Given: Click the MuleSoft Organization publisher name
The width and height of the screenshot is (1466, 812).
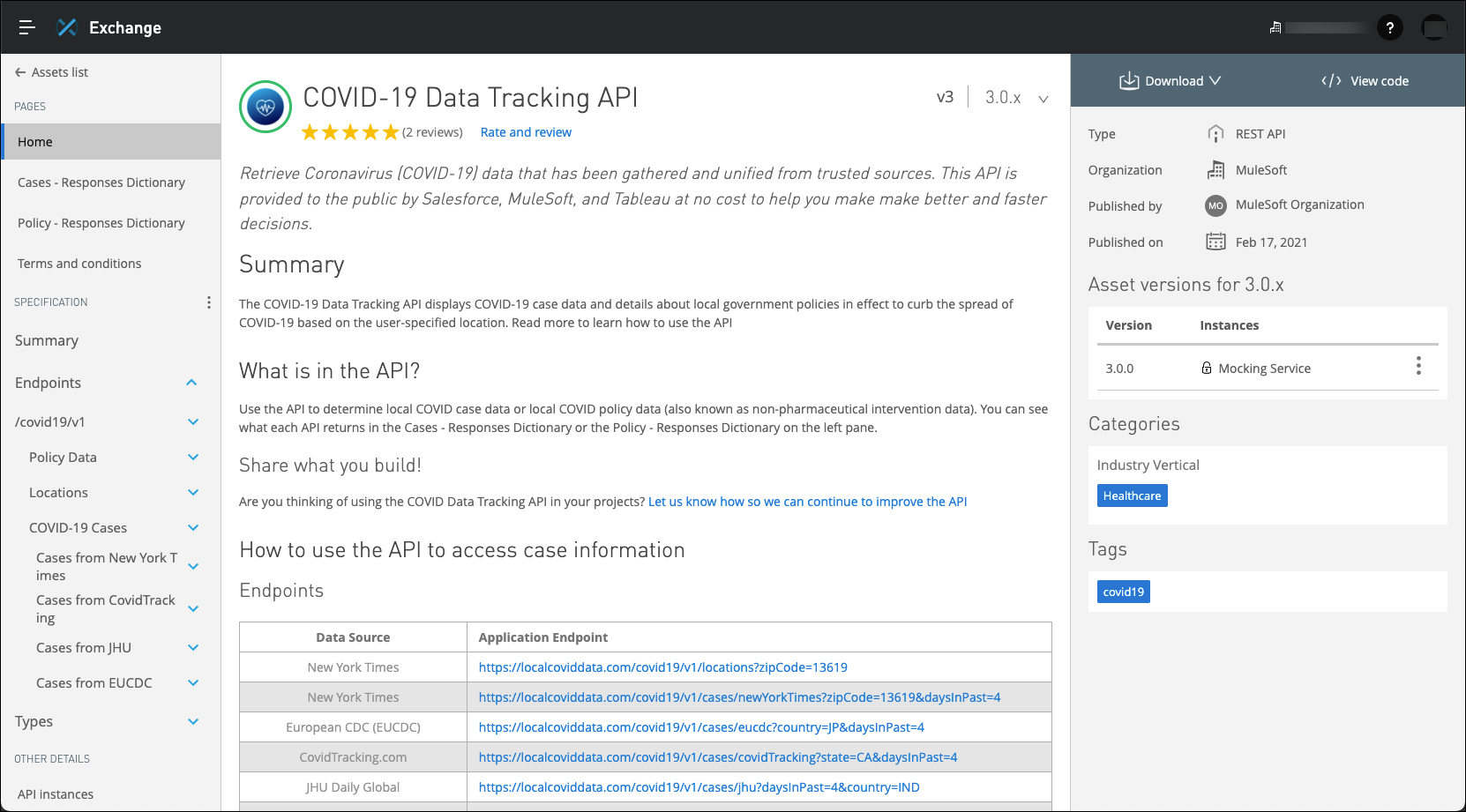Looking at the screenshot, I should [1299, 205].
